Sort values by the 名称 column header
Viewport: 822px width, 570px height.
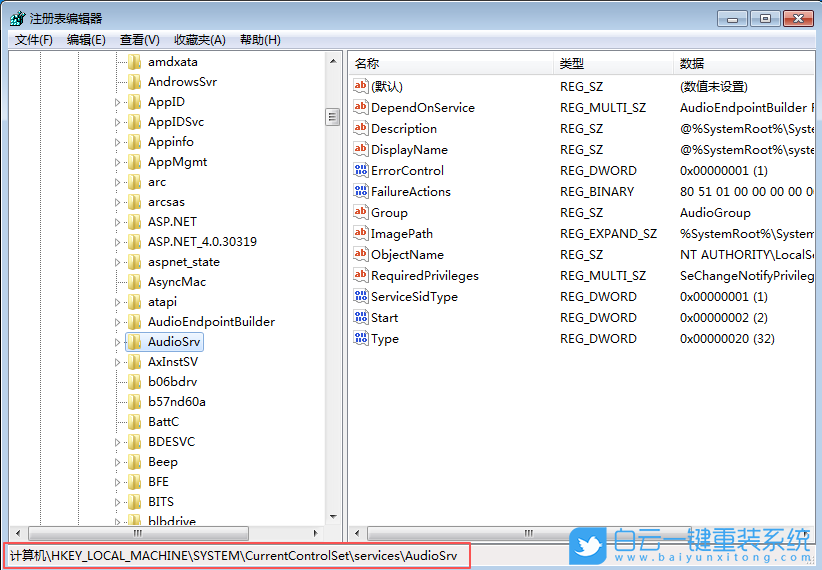[x=451, y=63]
